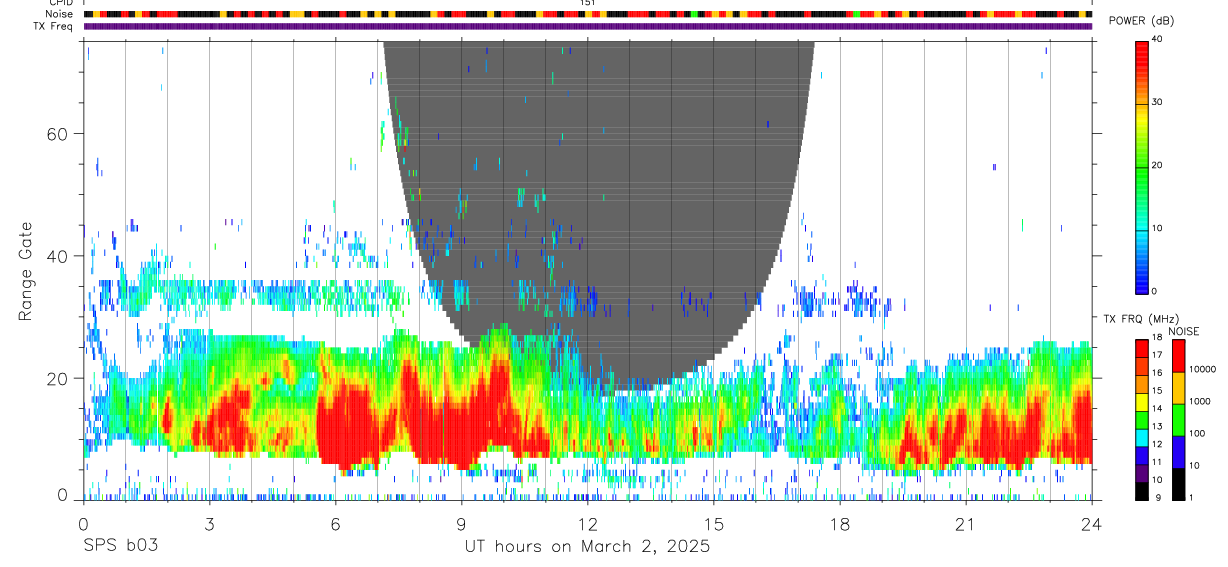
Task: Pick yellow segment of NOISE colorbar
Action: (x=1179, y=388)
